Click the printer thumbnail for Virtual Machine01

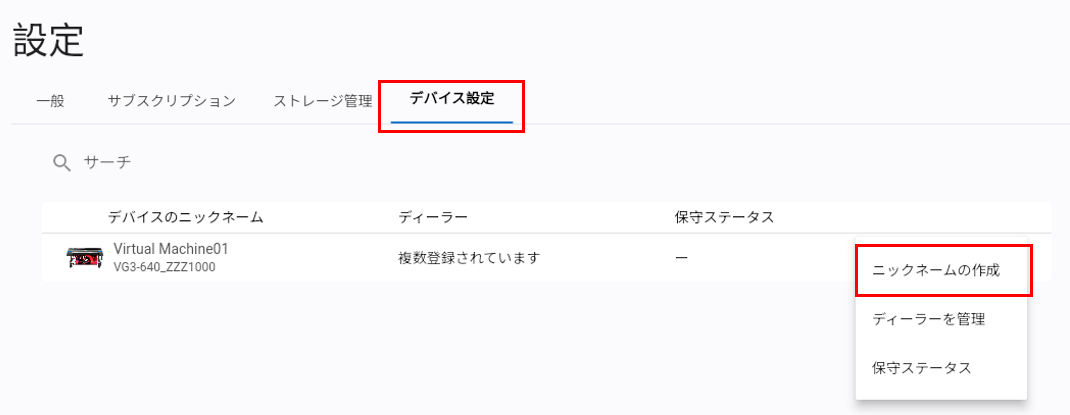tap(85, 258)
